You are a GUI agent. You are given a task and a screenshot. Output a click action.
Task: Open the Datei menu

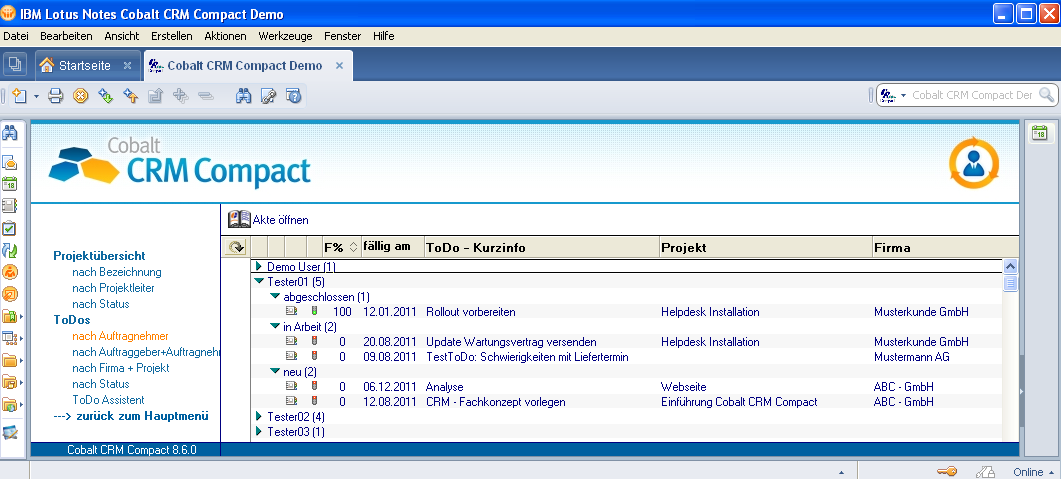point(16,36)
